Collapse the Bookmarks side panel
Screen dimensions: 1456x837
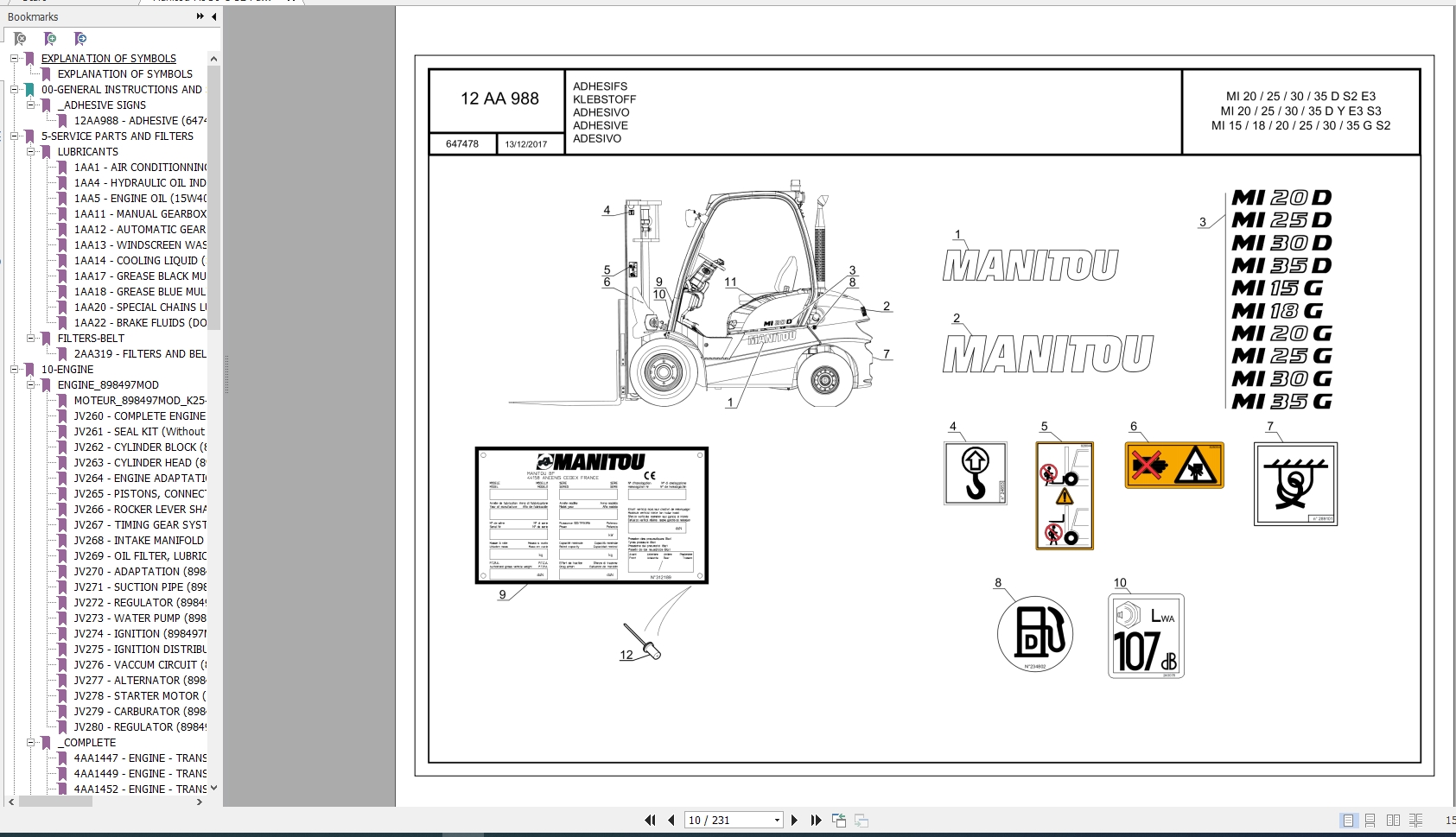(x=213, y=16)
